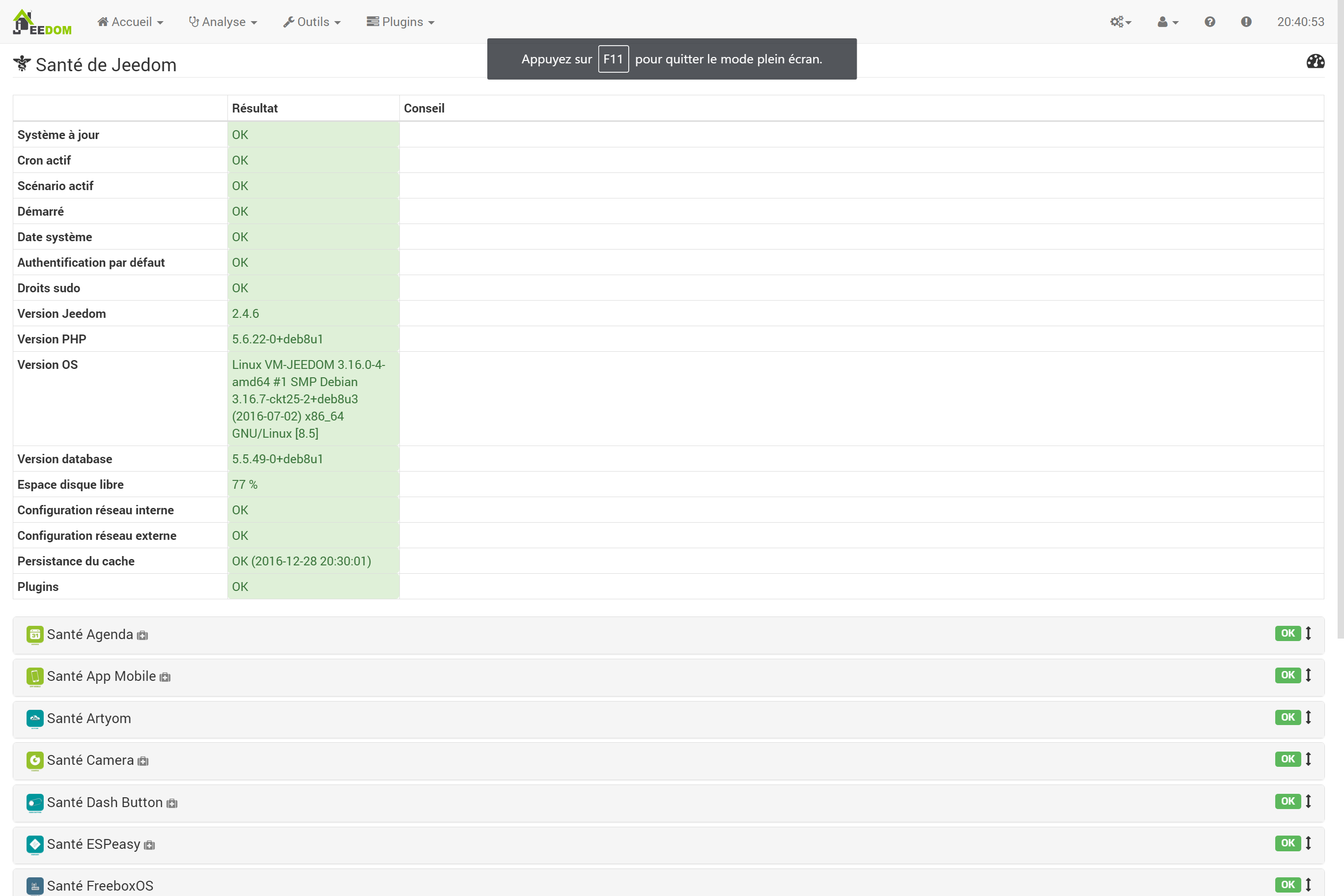Expand the Santé Dash Button panel arrow
The height and width of the screenshot is (896, 1344).
[1309, 801]
